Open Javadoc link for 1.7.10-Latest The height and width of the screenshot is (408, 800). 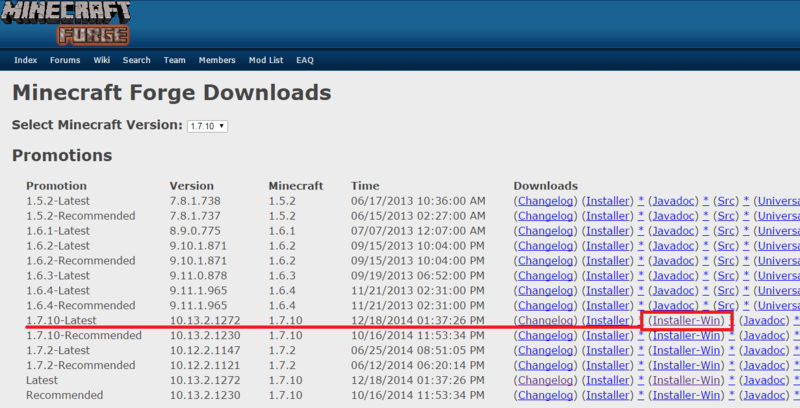pyautogui.click(x=765, y=321)
